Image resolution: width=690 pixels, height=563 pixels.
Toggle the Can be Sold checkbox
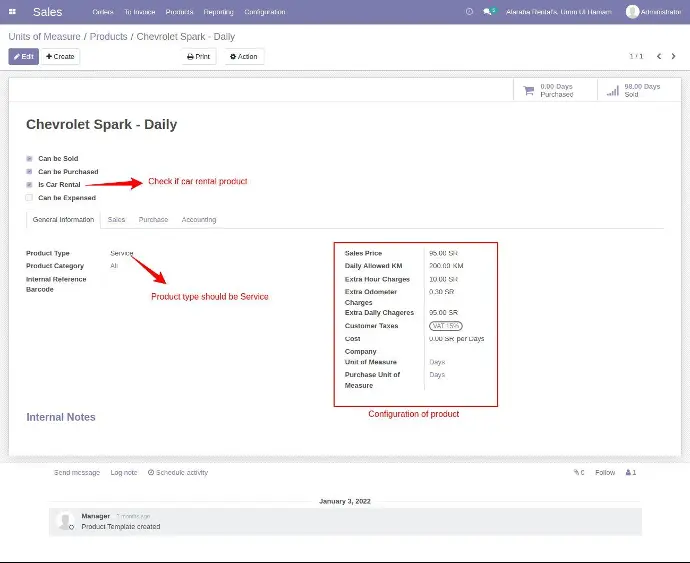[29, 158]
